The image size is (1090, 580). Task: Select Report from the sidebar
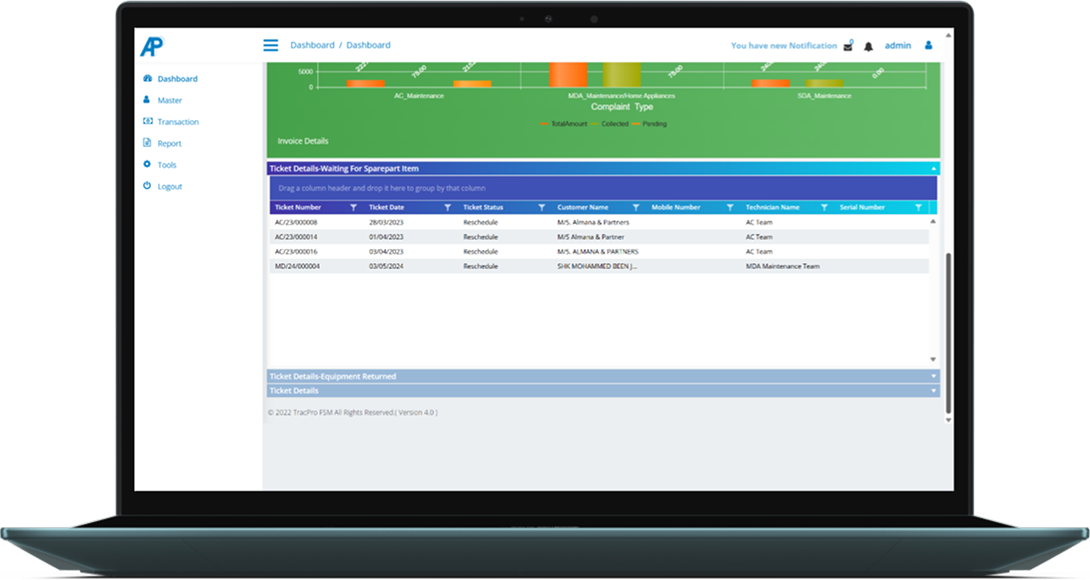coord(169,143)
